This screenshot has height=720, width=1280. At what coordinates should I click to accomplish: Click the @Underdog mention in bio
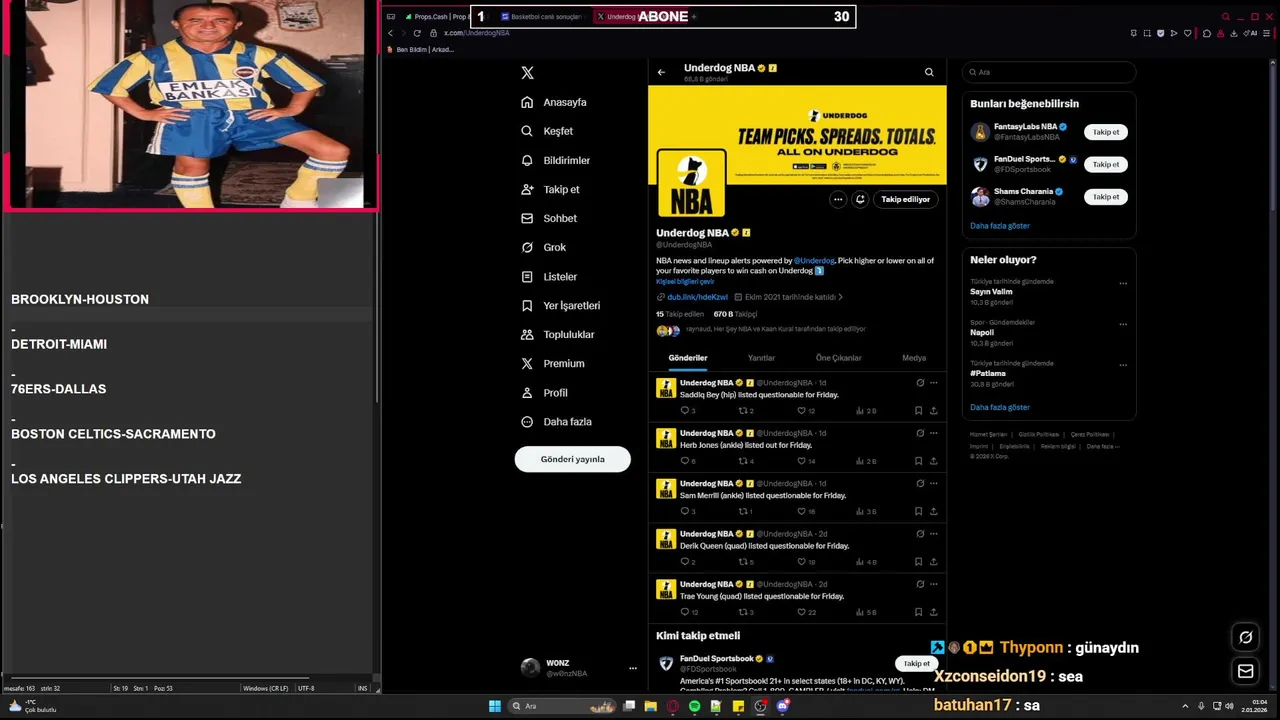click(x=814, y=260)
